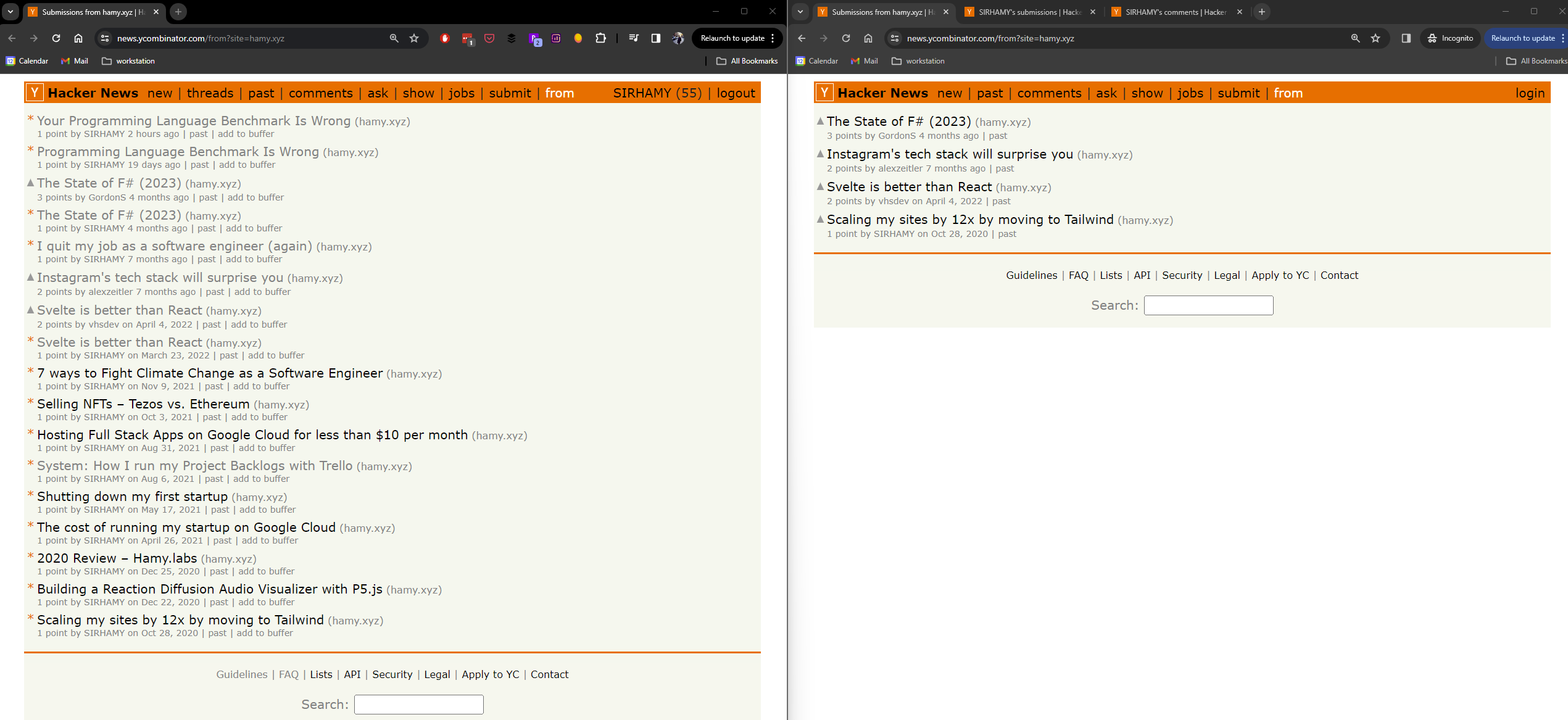This screenshot has height=720, width=1568.
Task: Open the incognito window's tab search dropdown
Action: click(x=800, y=12)
